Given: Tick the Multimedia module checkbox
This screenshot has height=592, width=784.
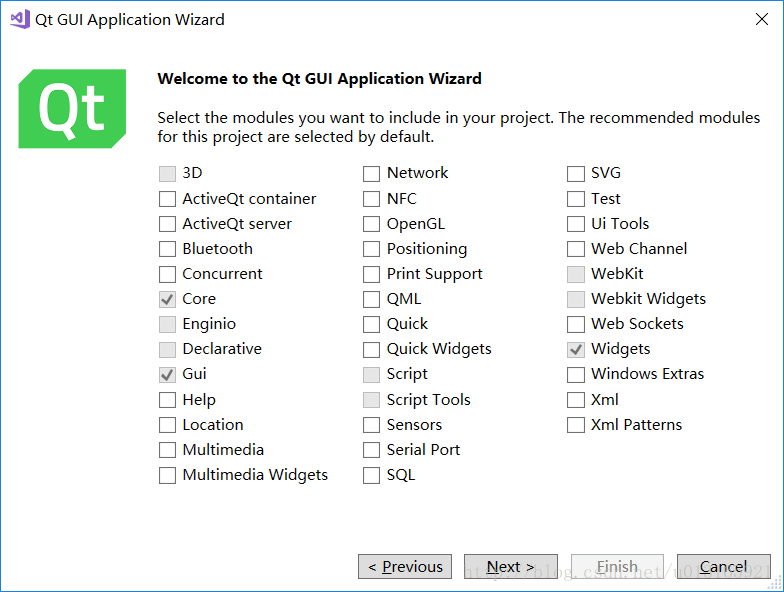Looking at the screenshot, I should pos(167,450).
